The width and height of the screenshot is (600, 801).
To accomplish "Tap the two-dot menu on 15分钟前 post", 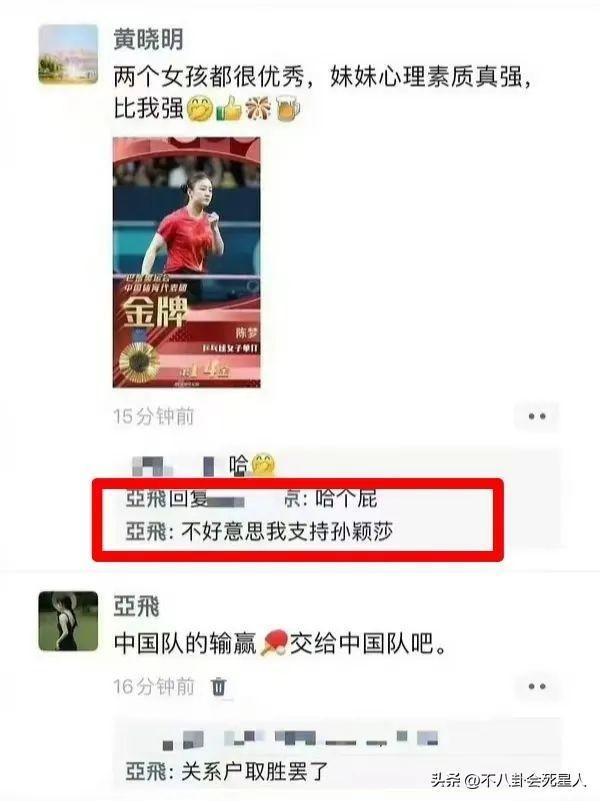I will point(537,416).
